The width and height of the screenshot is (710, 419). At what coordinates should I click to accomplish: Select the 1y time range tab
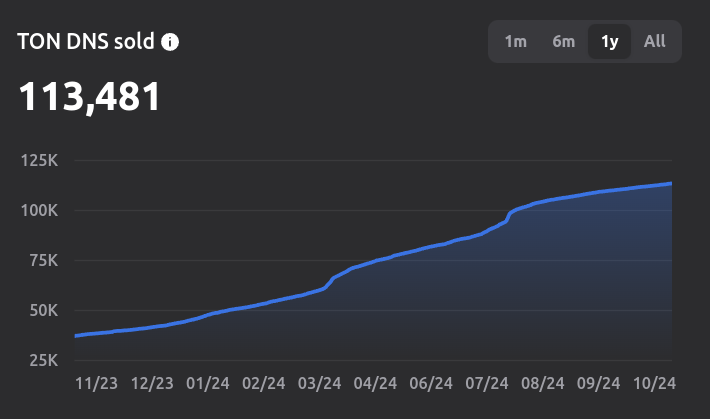coord(609,42)
